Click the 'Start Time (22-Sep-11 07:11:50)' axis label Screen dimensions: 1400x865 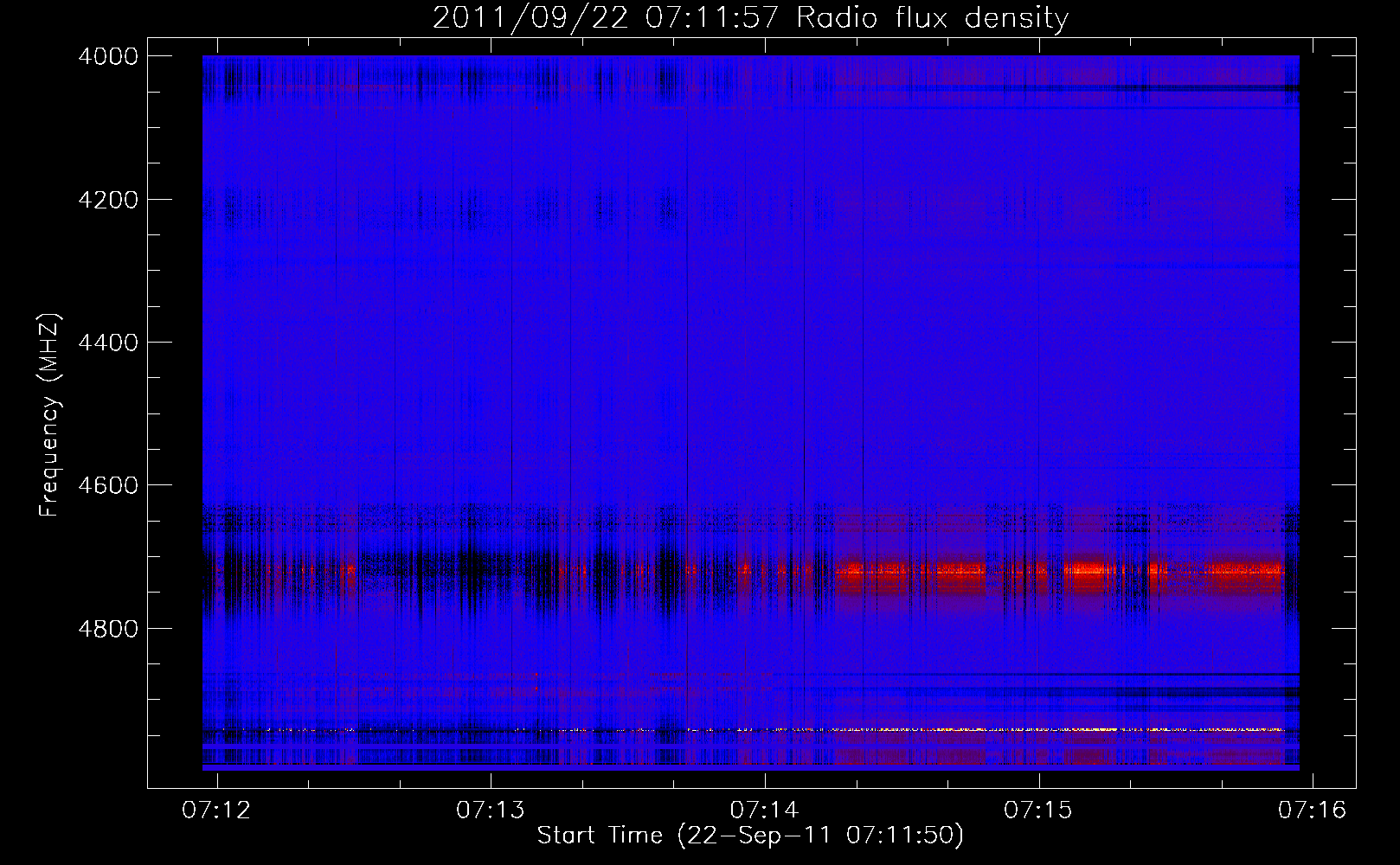click(750, 836)
